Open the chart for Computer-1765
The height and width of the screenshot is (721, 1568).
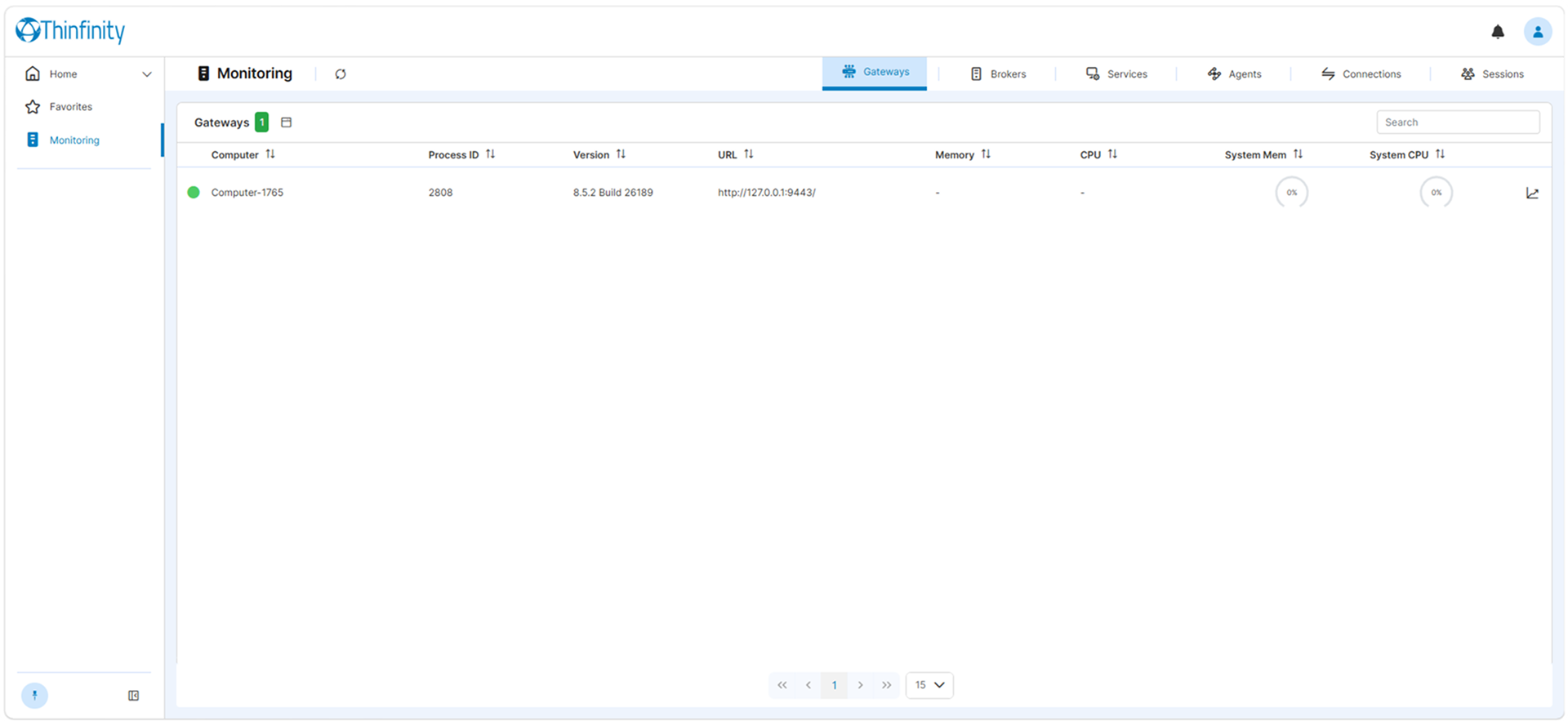[x=1532, y=194]
